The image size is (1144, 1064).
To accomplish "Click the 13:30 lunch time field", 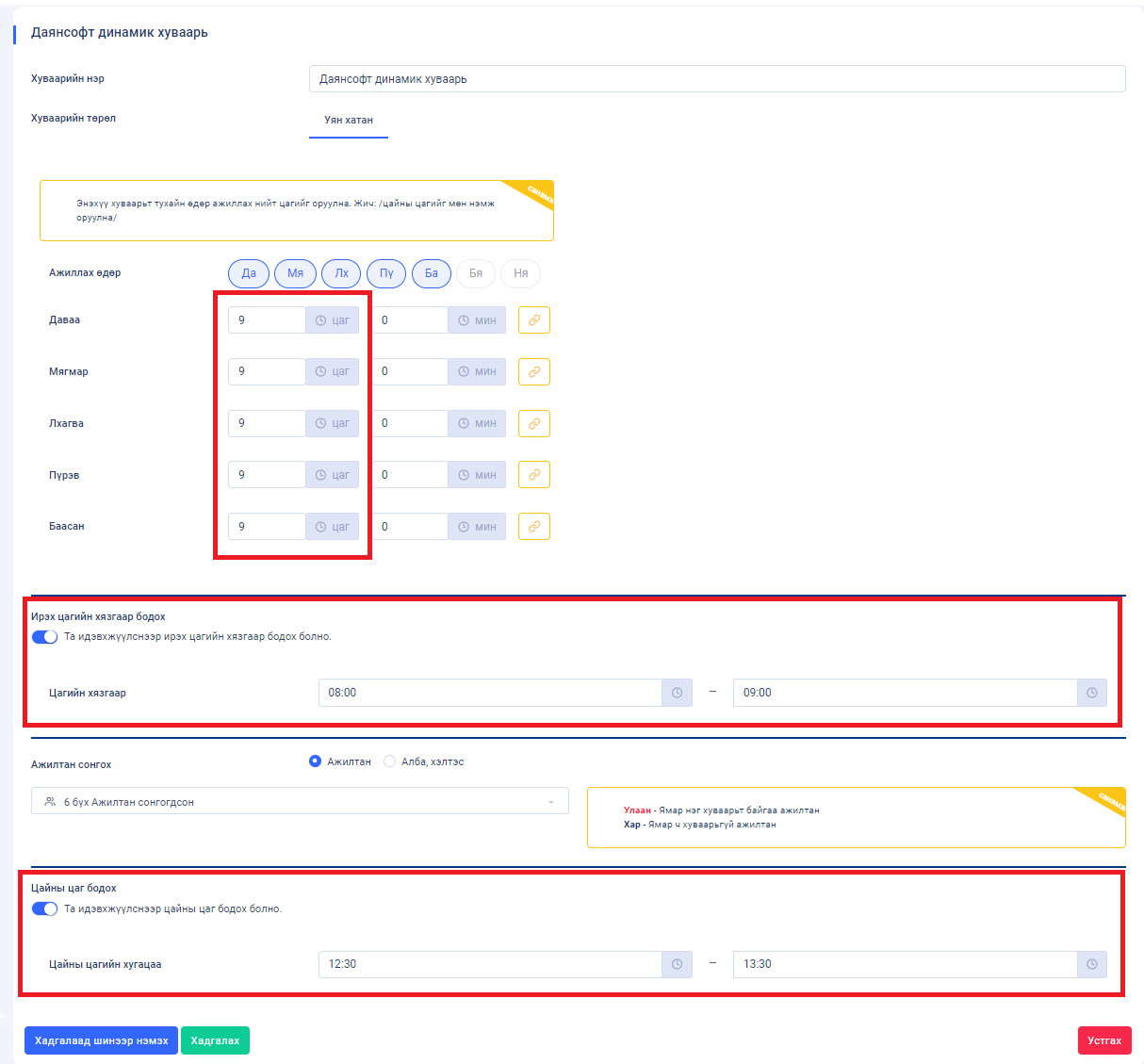I will point(905,964).
